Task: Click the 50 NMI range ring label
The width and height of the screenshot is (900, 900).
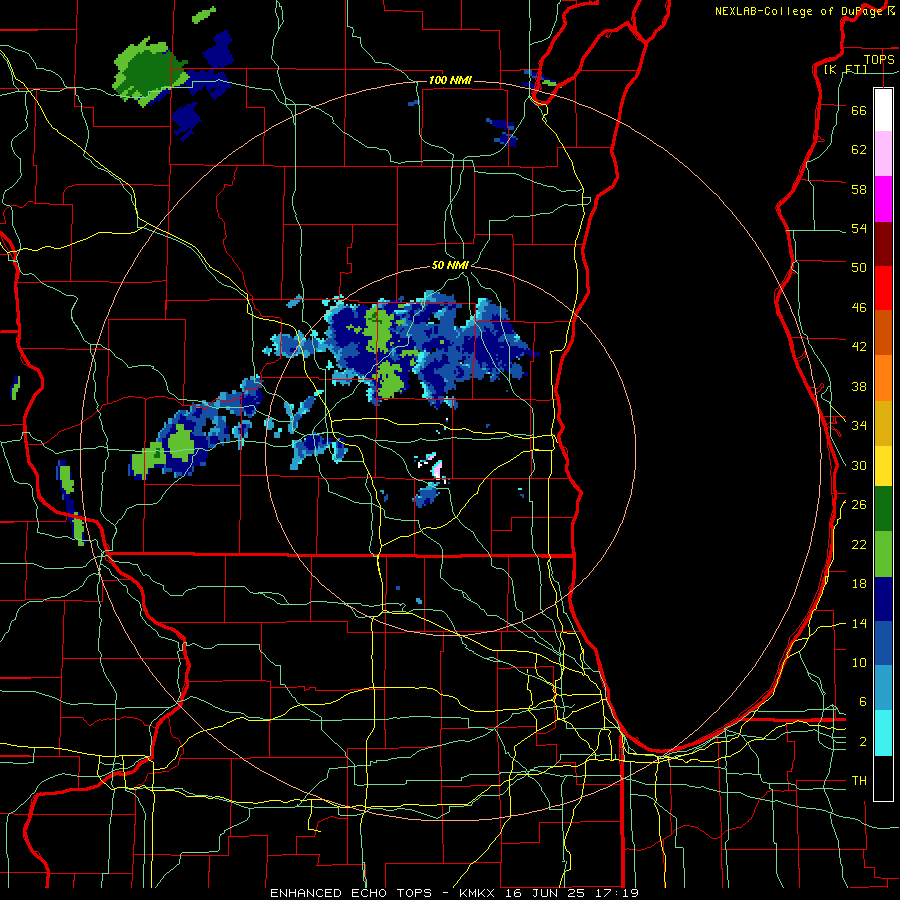Action: tap(450, 265)
